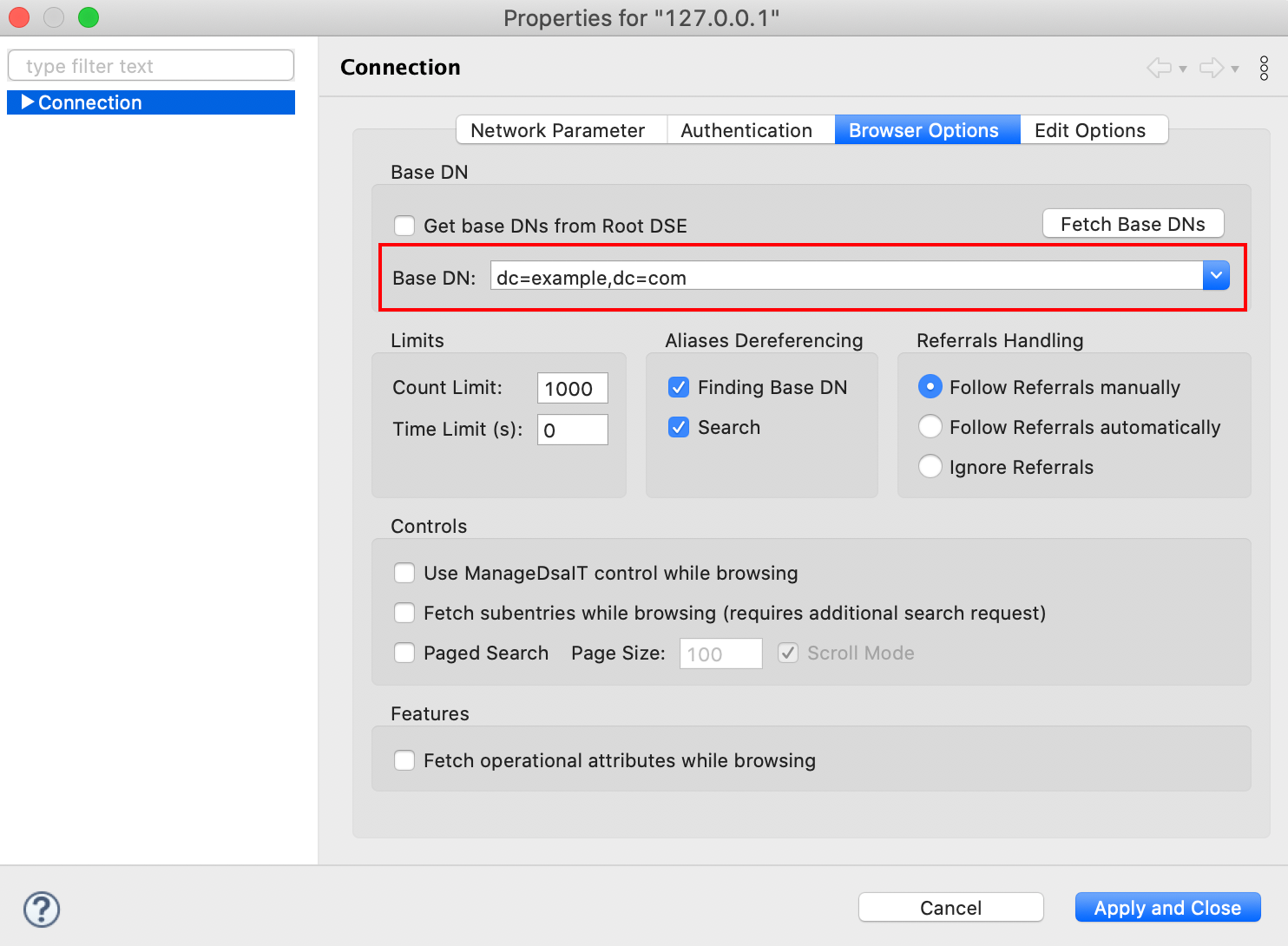1288x946 pixels.
Task: Expand the Connection tree triangle
Action: [x=27, y=102]
